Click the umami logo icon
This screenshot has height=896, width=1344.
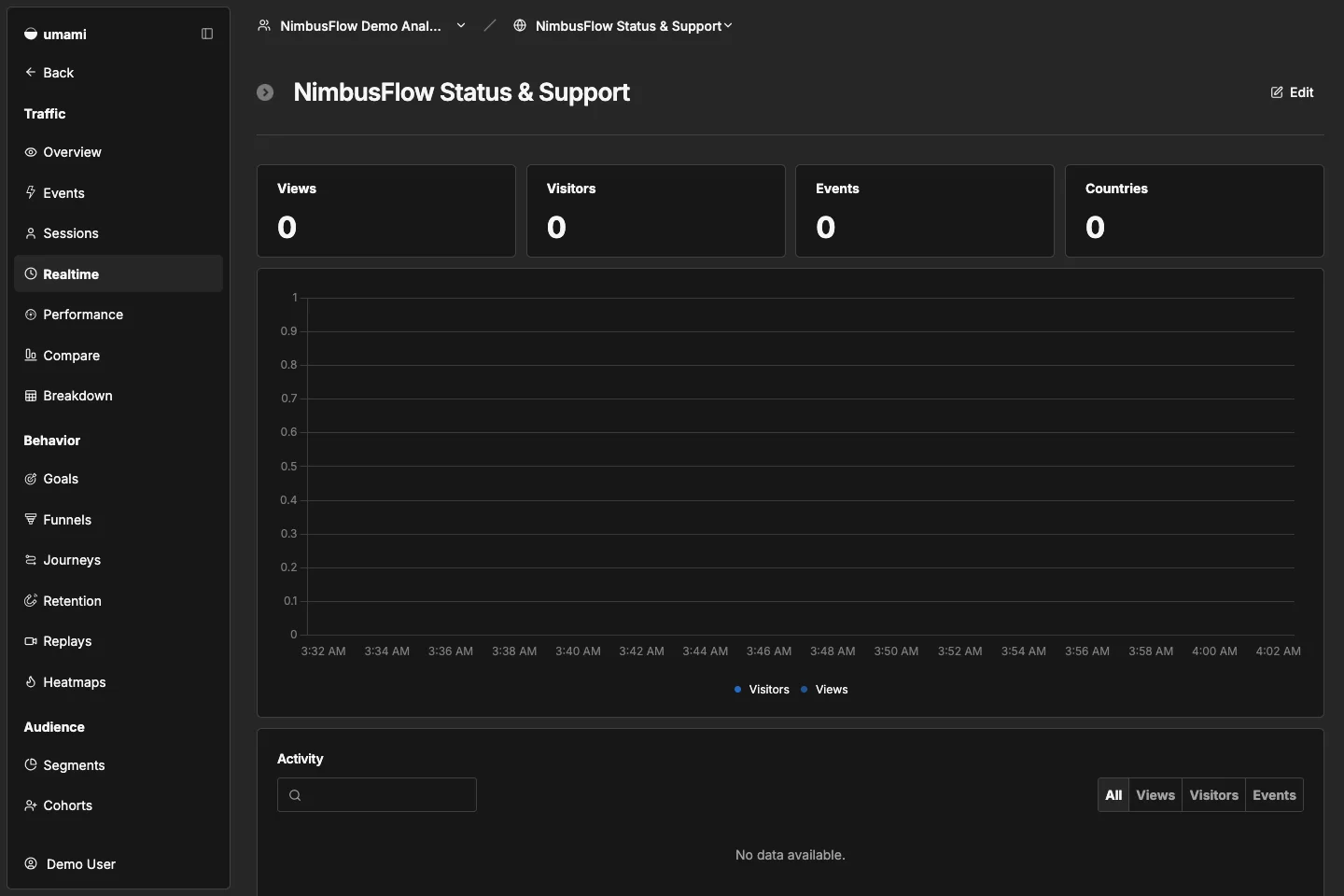tap(31, 34)
